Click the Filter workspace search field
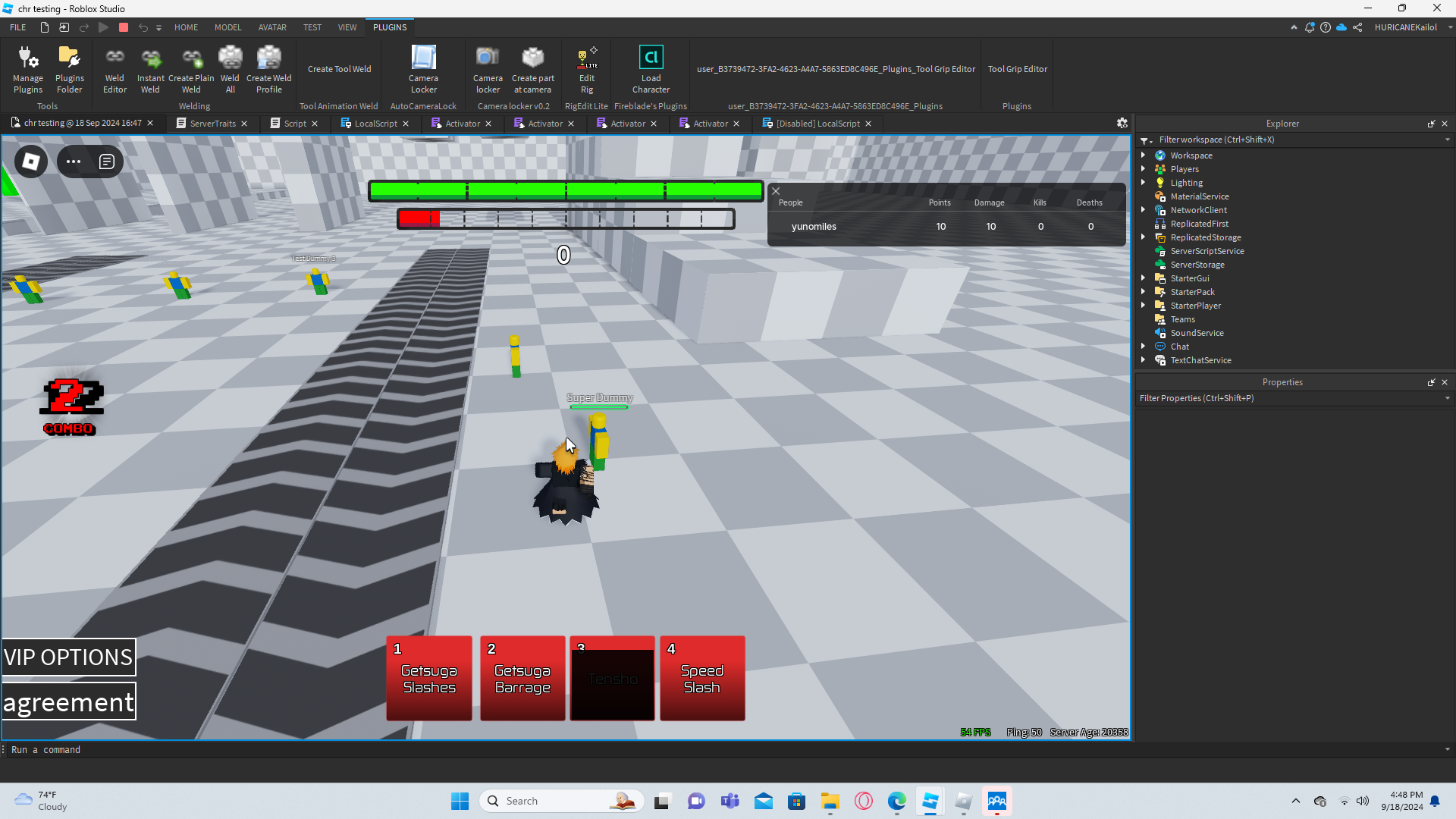 [1289, 140]
